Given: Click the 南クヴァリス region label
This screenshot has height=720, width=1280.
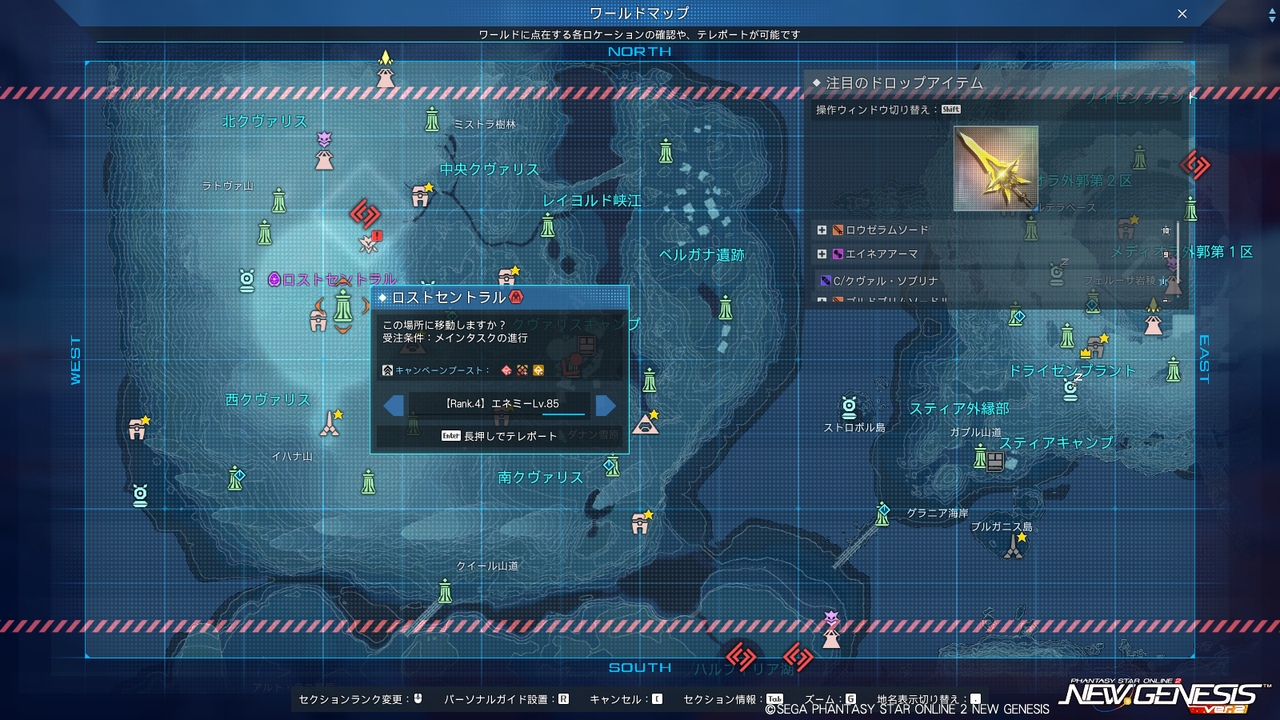Looking at the screenshot, I should pos(541,477).
